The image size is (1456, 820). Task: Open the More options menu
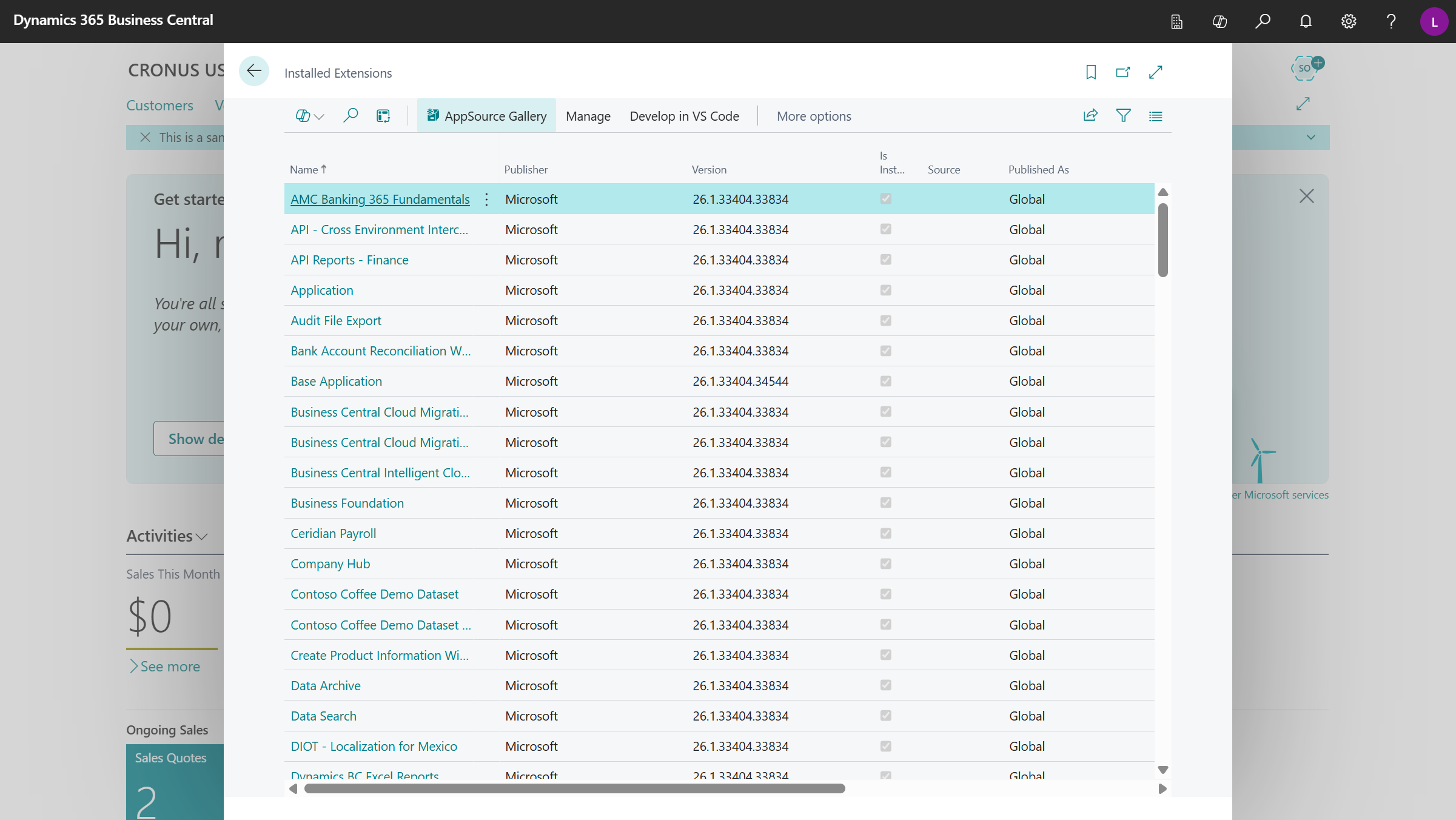pos(814,116)
